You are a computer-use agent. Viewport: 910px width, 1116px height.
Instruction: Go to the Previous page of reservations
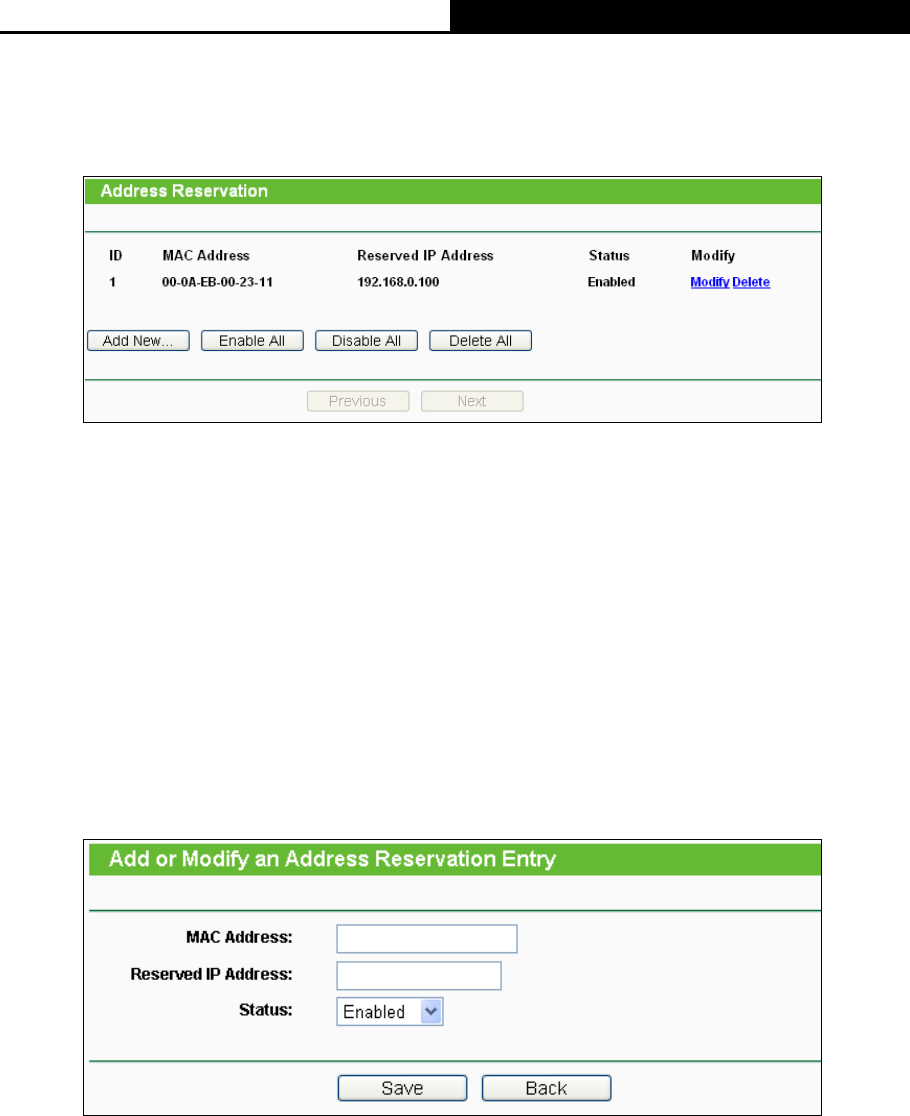358,401
